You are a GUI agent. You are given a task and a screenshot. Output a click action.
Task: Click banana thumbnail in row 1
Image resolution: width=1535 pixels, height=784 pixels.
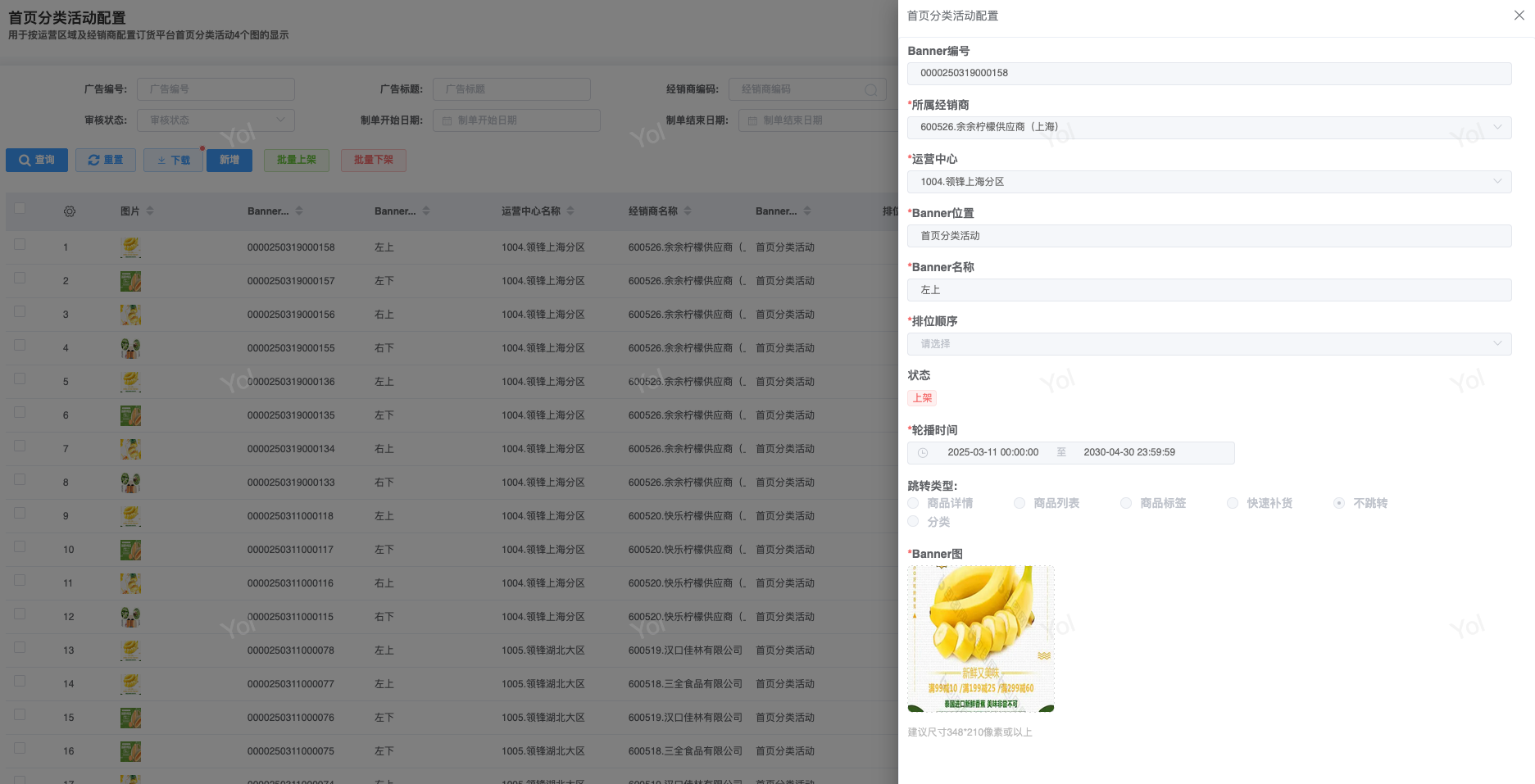point(130,247)
